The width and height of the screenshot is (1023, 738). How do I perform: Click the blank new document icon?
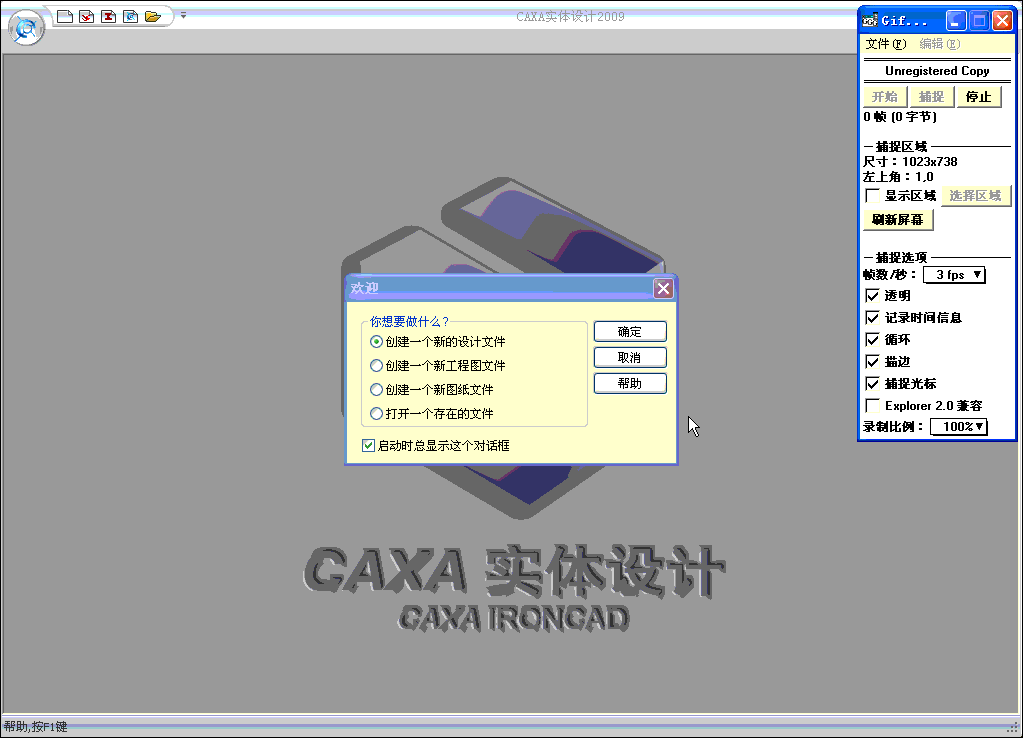(65, 16)
